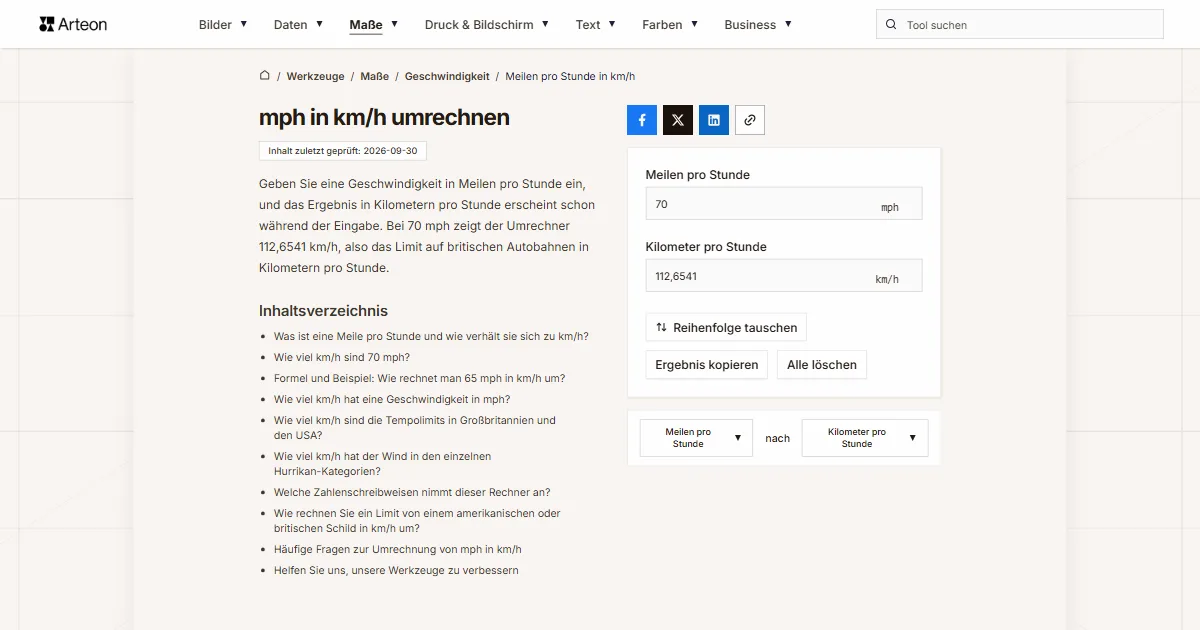Copy page link icon
Screen dimensions: 1200x630
coord(750,120)
